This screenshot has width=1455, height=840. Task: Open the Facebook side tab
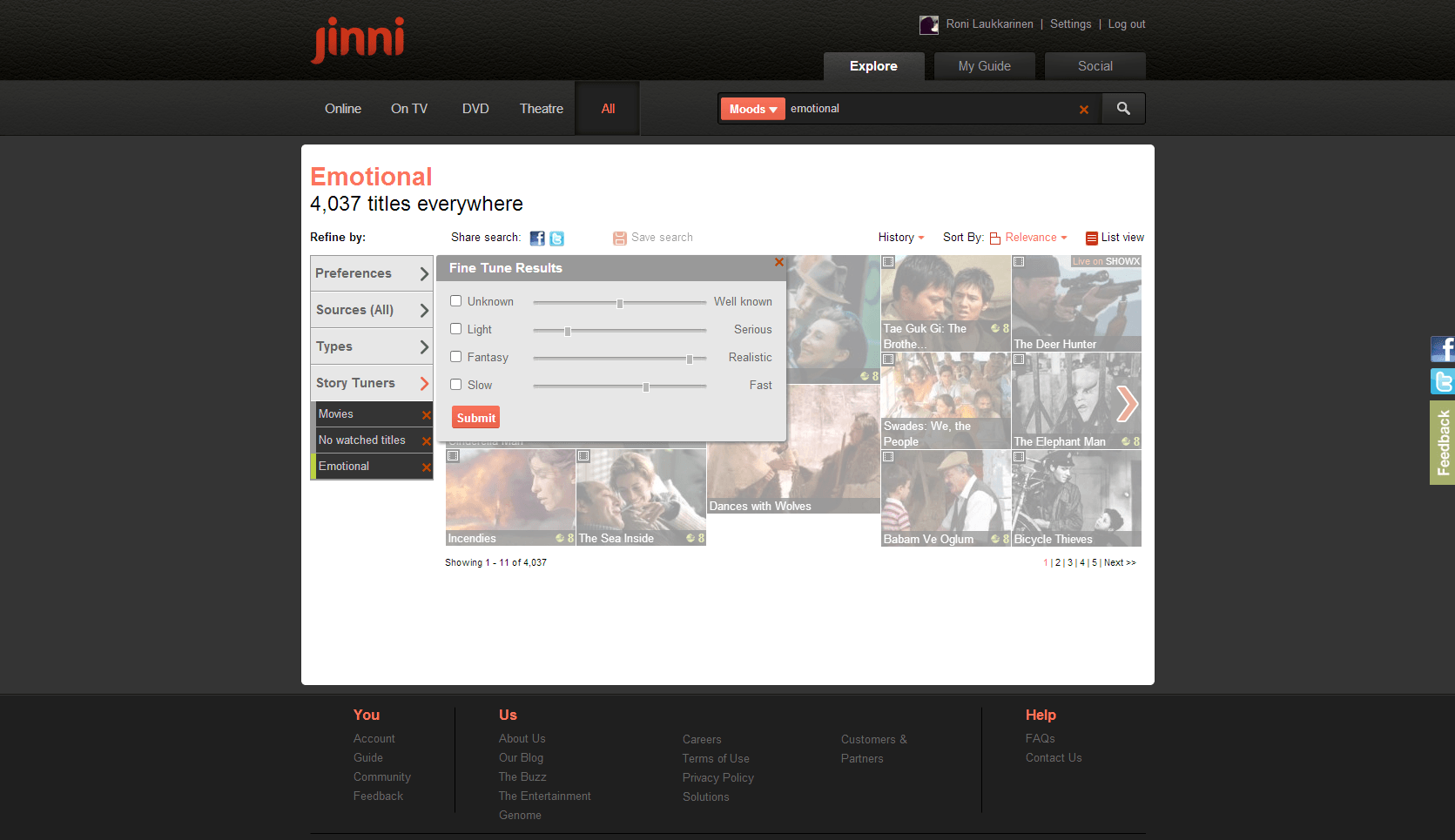[x=1443, y=349]
